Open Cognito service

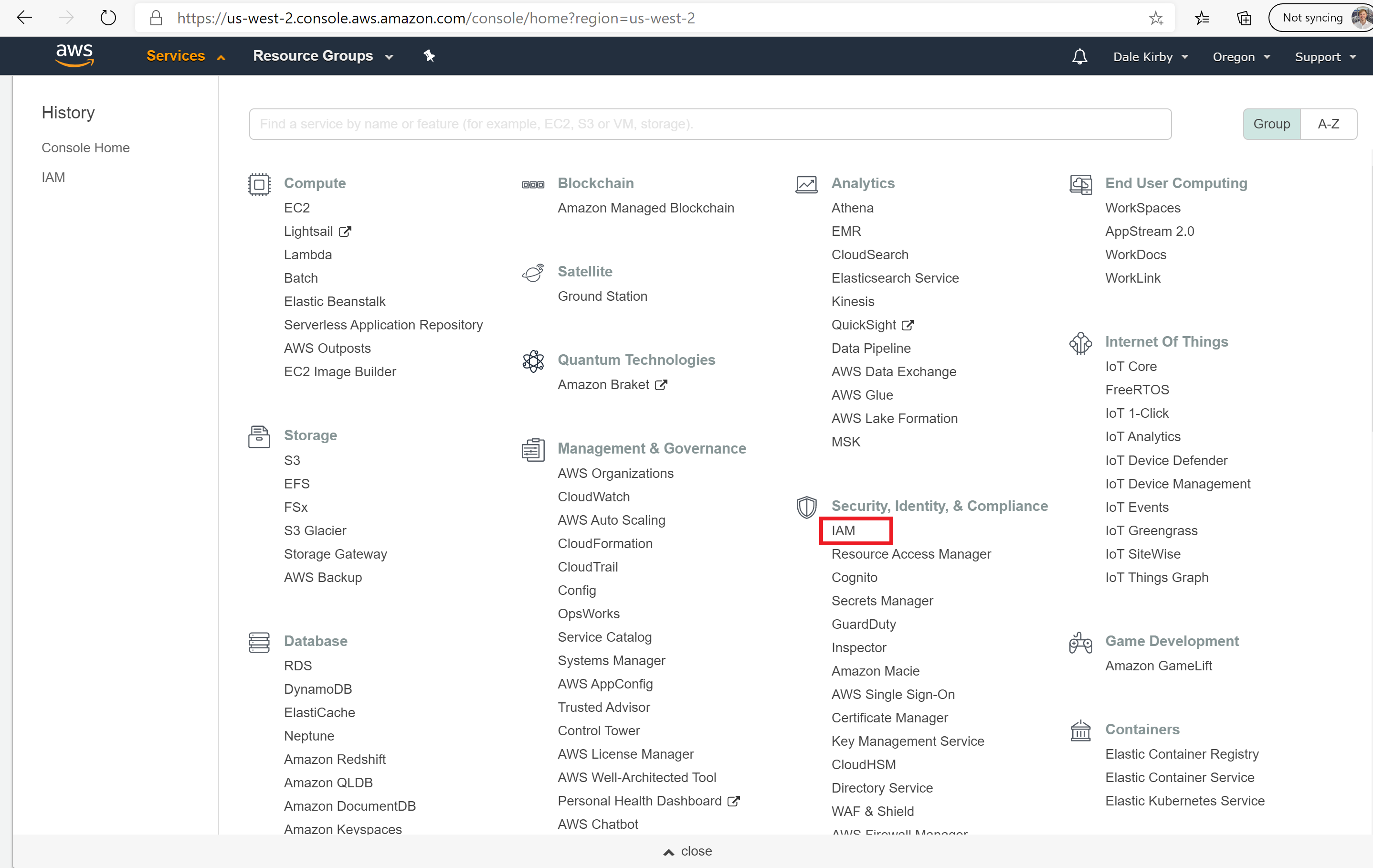pos(854,577)
